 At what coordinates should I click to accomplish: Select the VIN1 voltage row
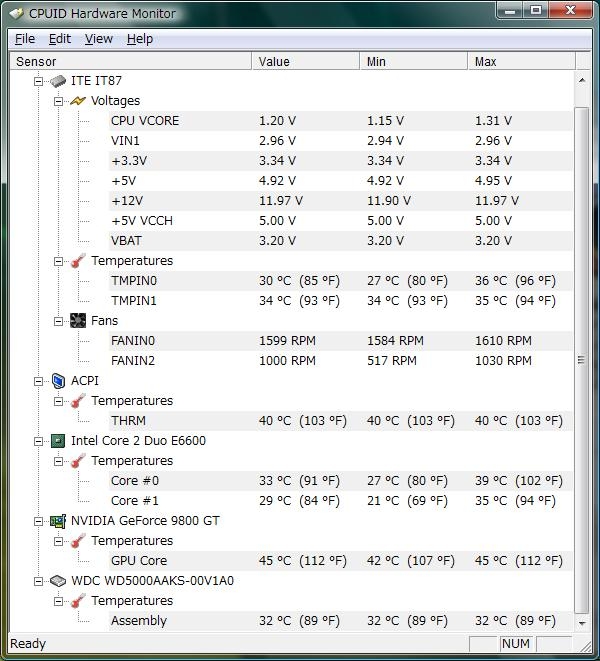coord(341,141)
